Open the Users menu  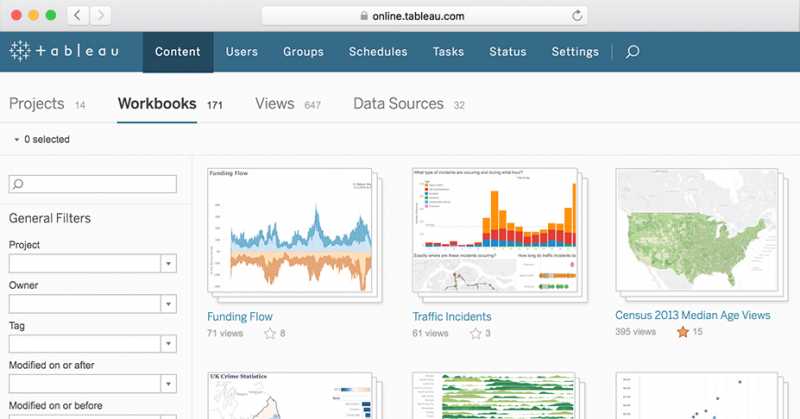pos(241,52)
